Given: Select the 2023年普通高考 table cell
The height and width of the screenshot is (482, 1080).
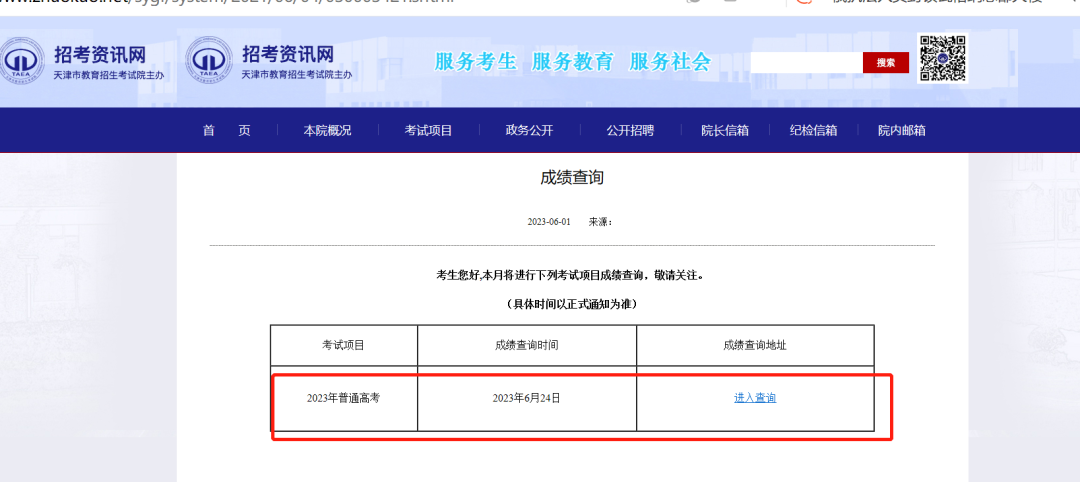Looking at the screenshot, I should coord(344,398).
